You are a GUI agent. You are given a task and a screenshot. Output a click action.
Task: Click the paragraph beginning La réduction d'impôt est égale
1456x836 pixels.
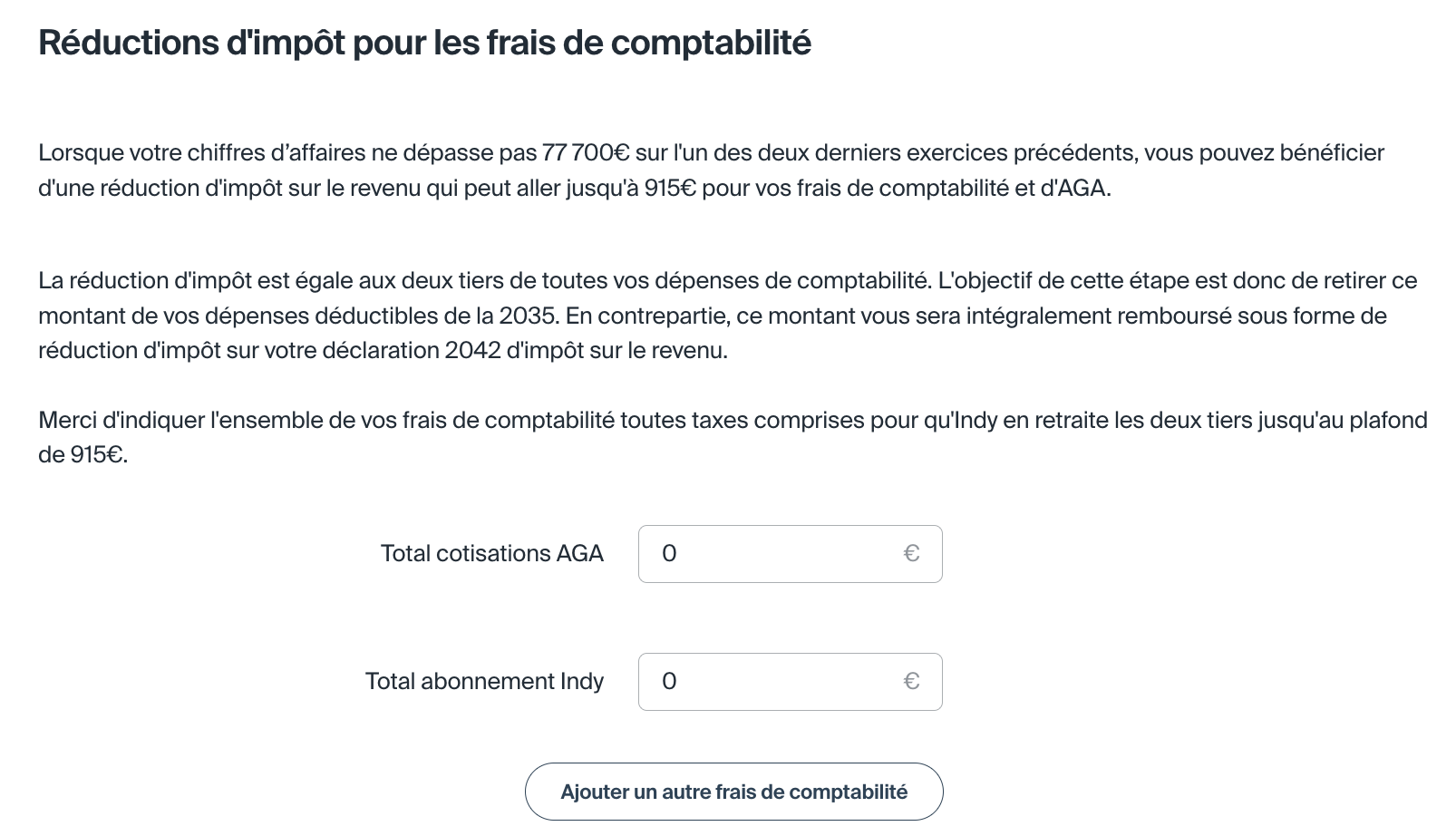point(725,316)
